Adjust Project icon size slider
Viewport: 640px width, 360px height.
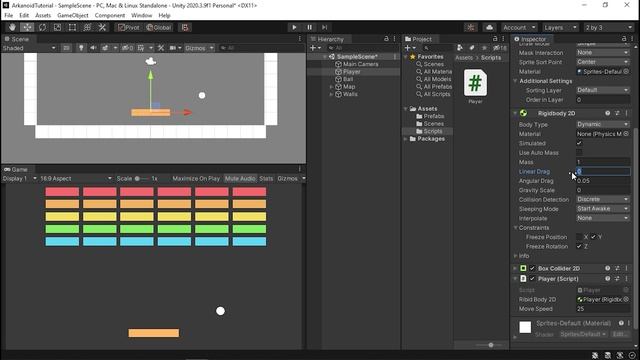tap(491, 345)
